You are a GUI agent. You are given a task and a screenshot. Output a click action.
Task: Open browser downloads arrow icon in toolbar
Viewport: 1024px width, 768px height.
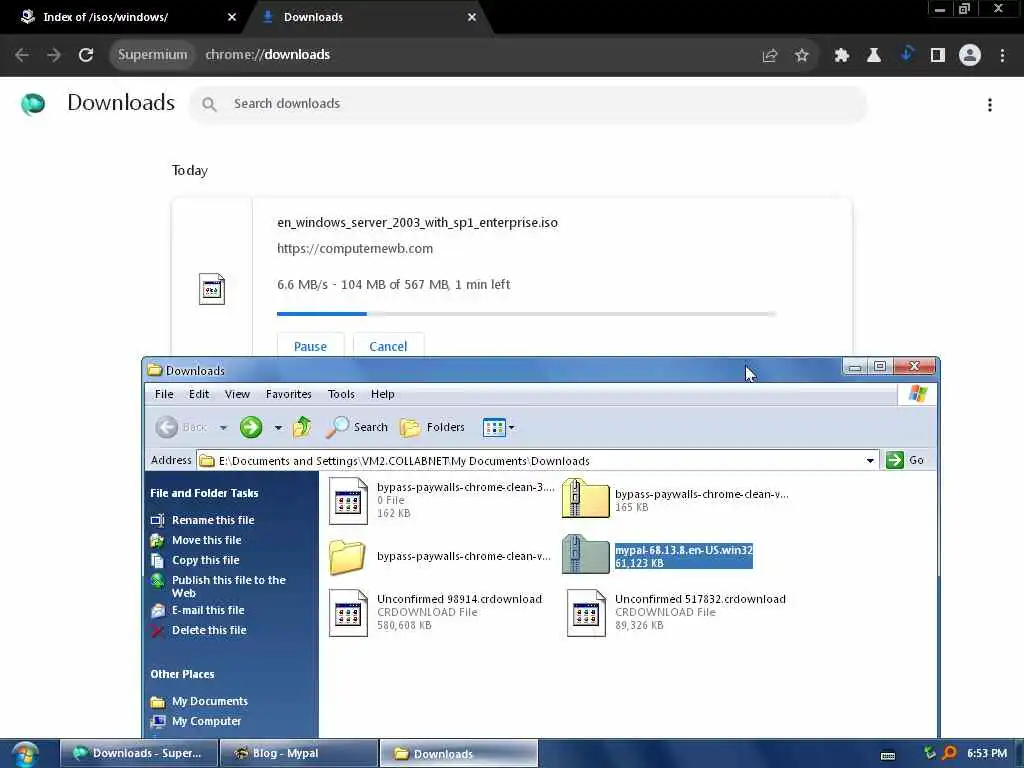906,54
